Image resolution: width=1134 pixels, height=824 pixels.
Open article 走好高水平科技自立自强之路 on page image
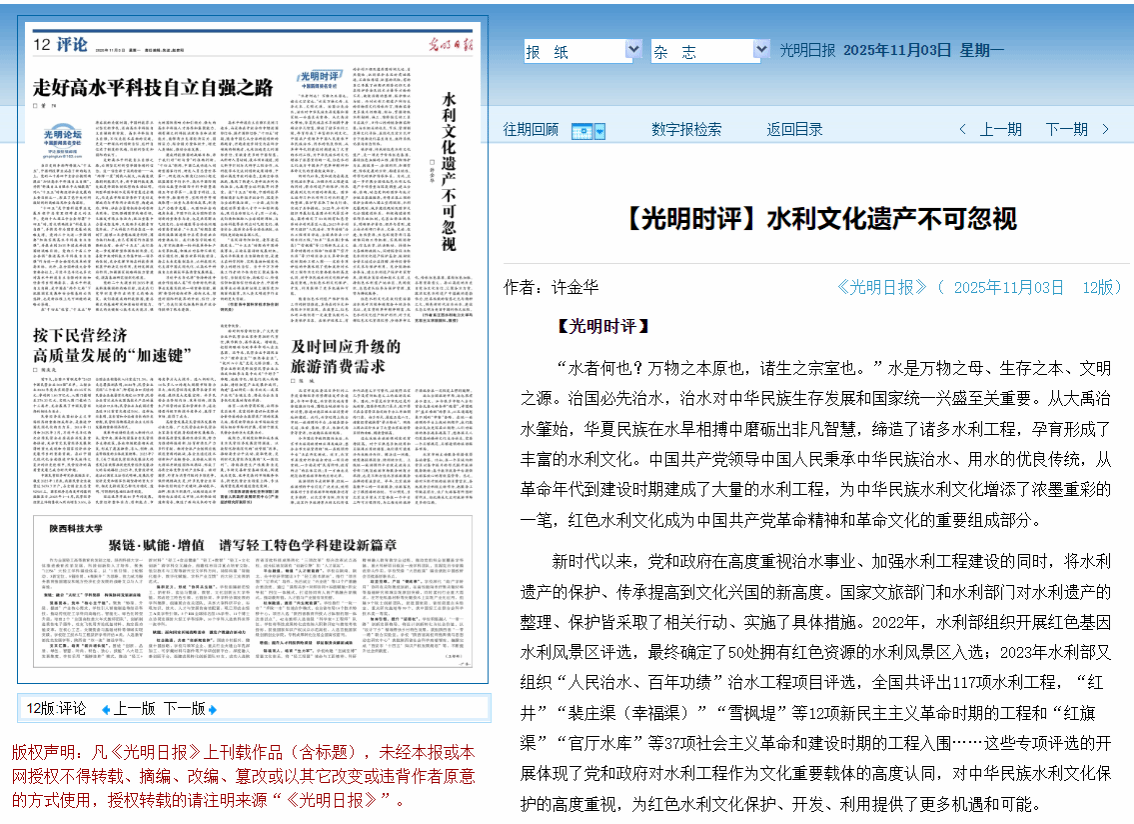pyautogui.click(x=153, y=87)
